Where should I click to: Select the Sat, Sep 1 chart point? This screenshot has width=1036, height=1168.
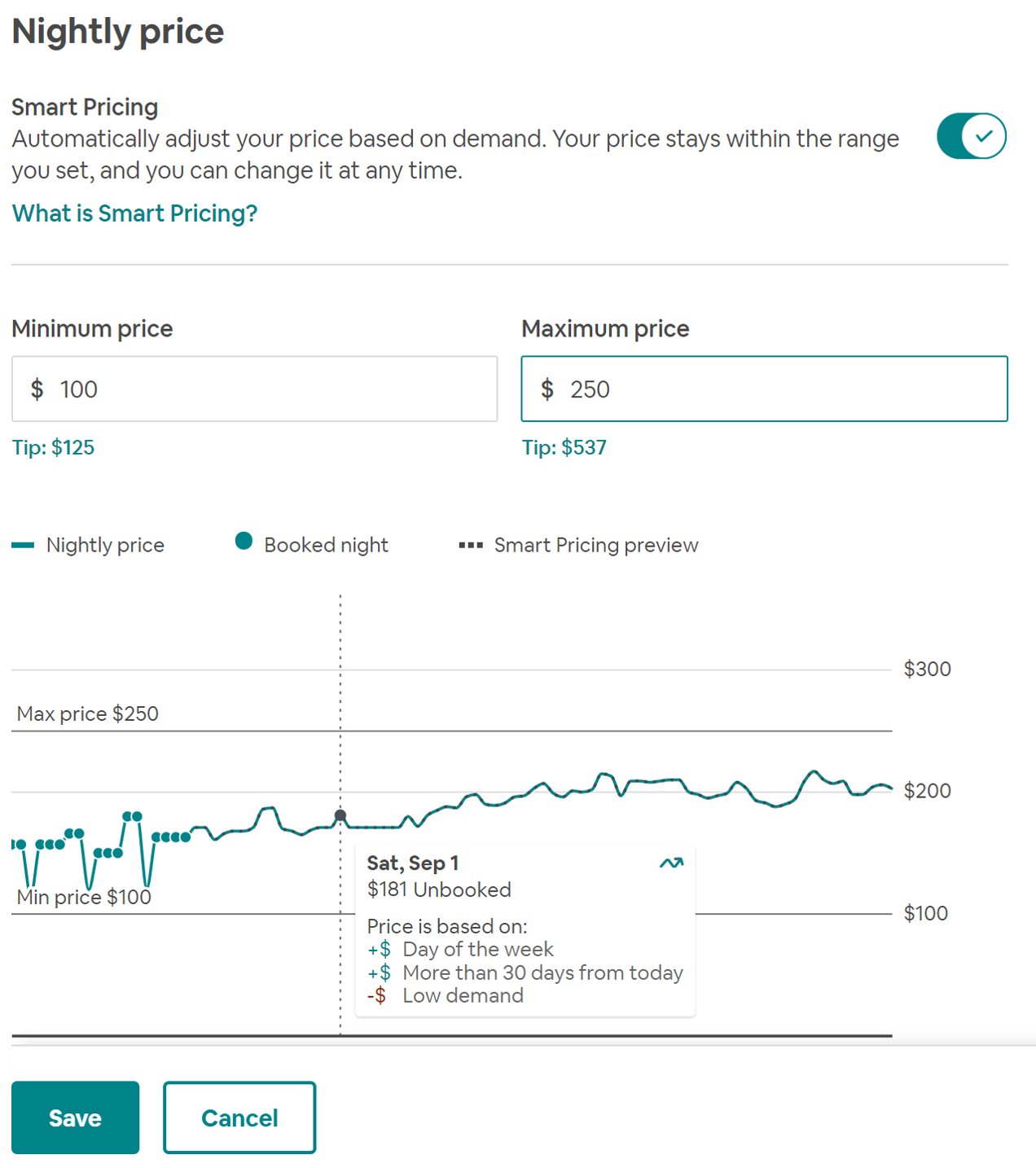[340, 815]
